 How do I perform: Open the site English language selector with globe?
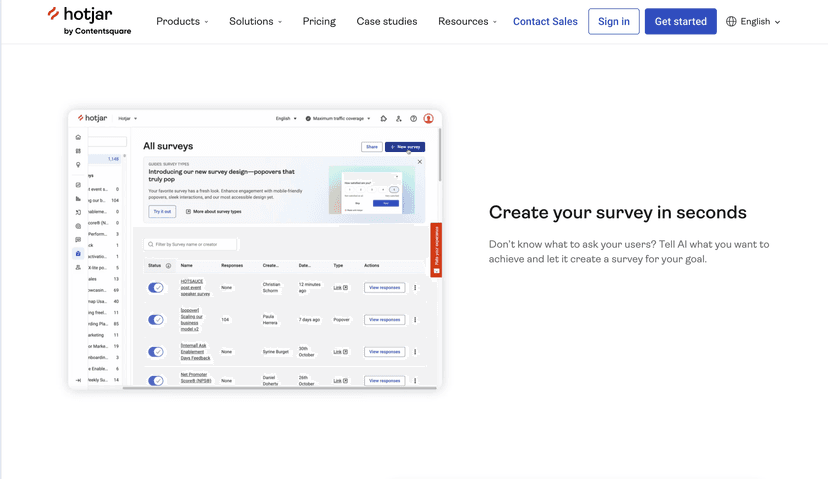pyautogui.click(x=753, y=22)
